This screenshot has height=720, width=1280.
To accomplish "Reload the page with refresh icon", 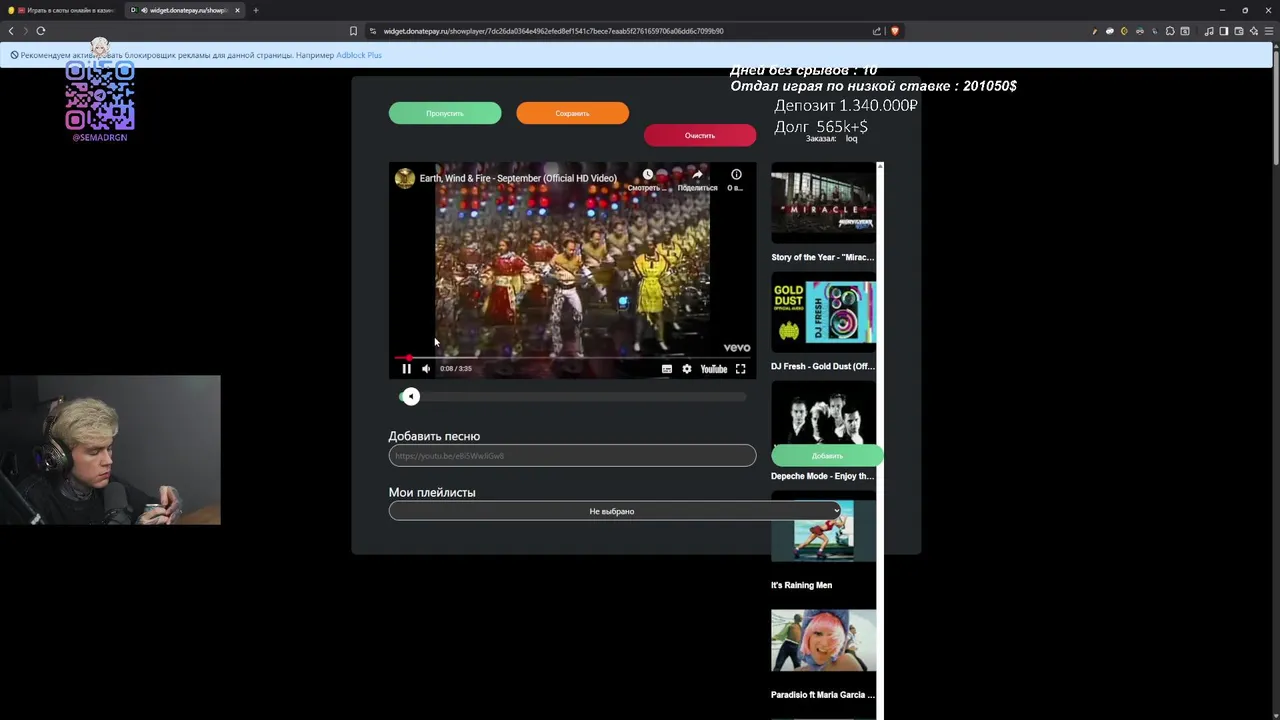I will tap(41, 31).
